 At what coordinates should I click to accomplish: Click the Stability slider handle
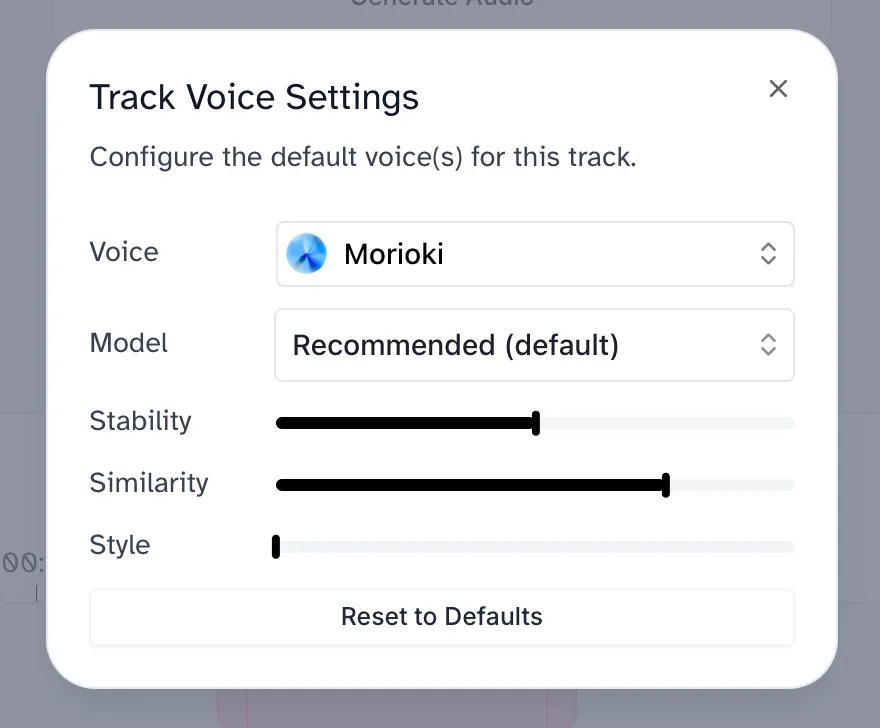coord(536,423)
